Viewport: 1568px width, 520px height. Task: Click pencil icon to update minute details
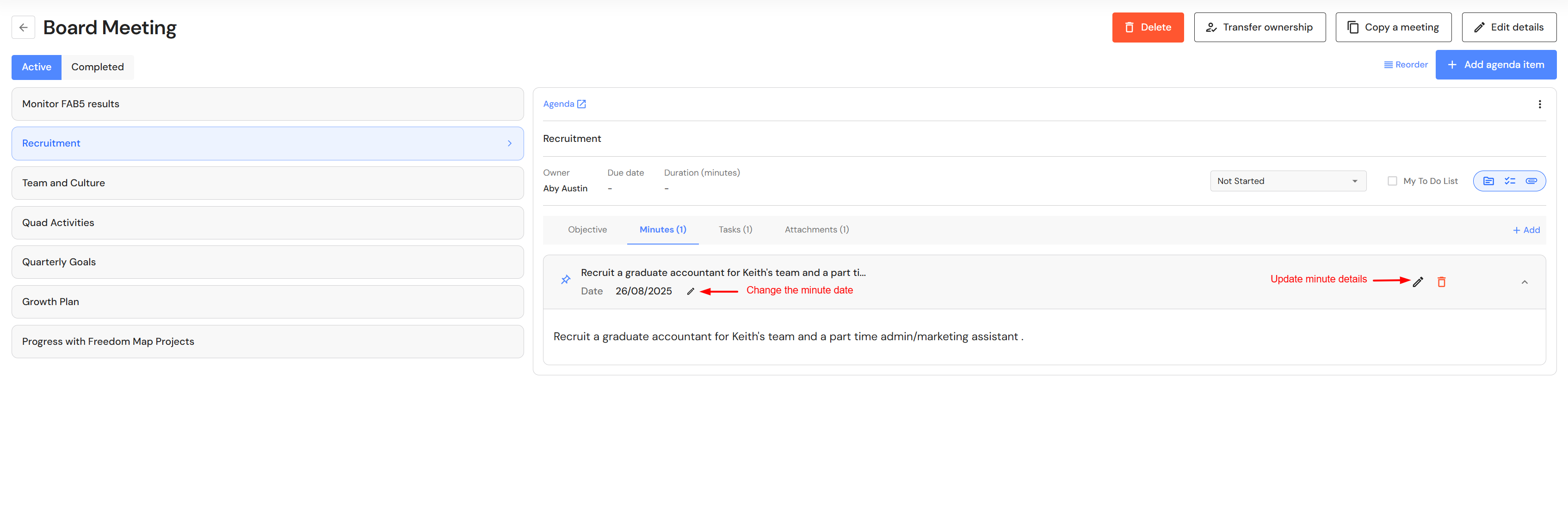point(1418,281)
